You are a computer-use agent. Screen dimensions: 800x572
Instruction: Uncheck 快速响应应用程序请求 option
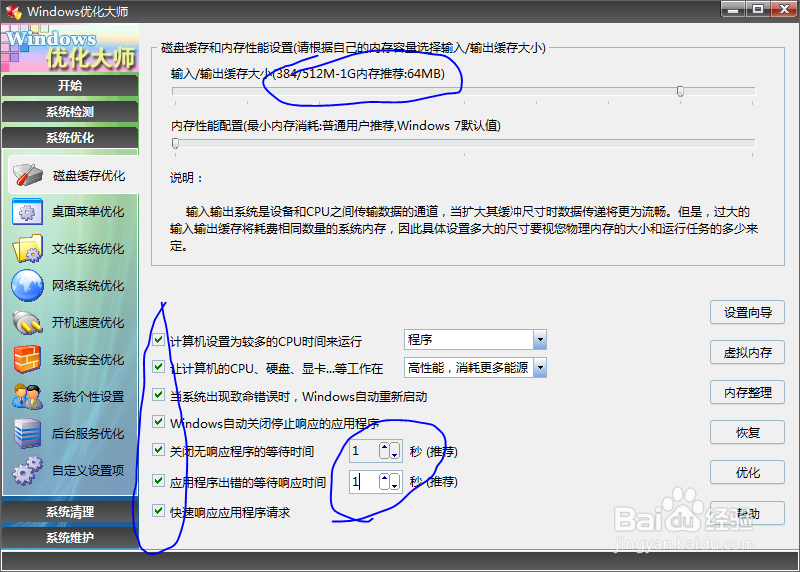(158, 510)
